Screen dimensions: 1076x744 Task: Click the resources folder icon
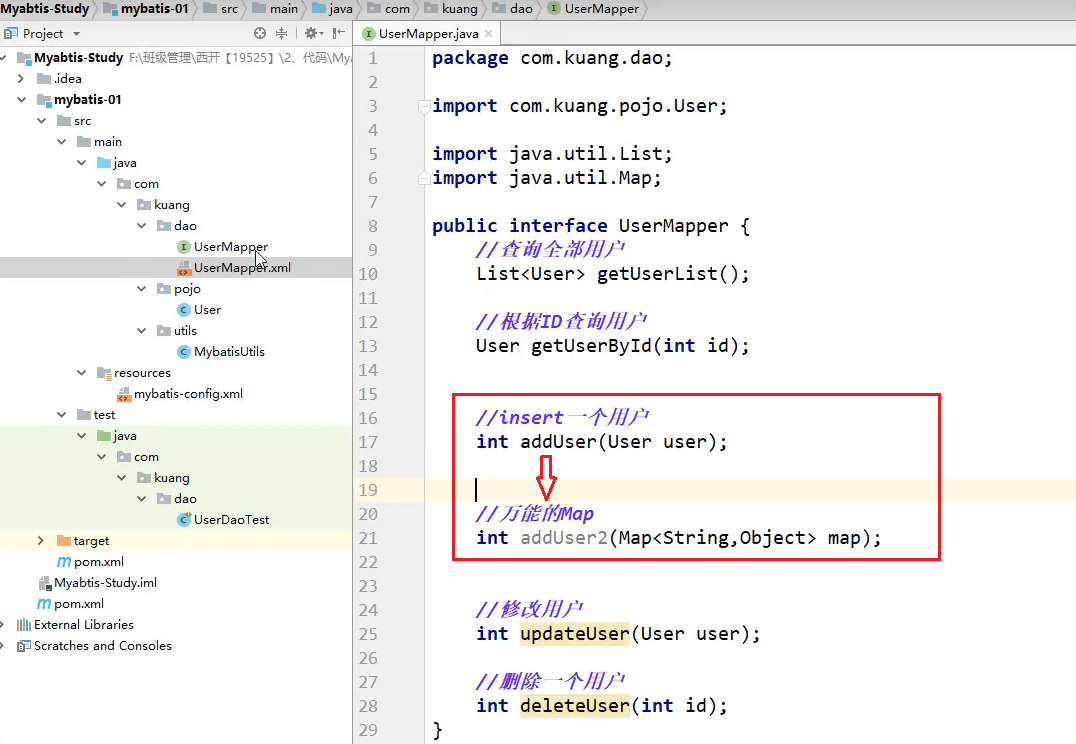(x=104, y=373)
